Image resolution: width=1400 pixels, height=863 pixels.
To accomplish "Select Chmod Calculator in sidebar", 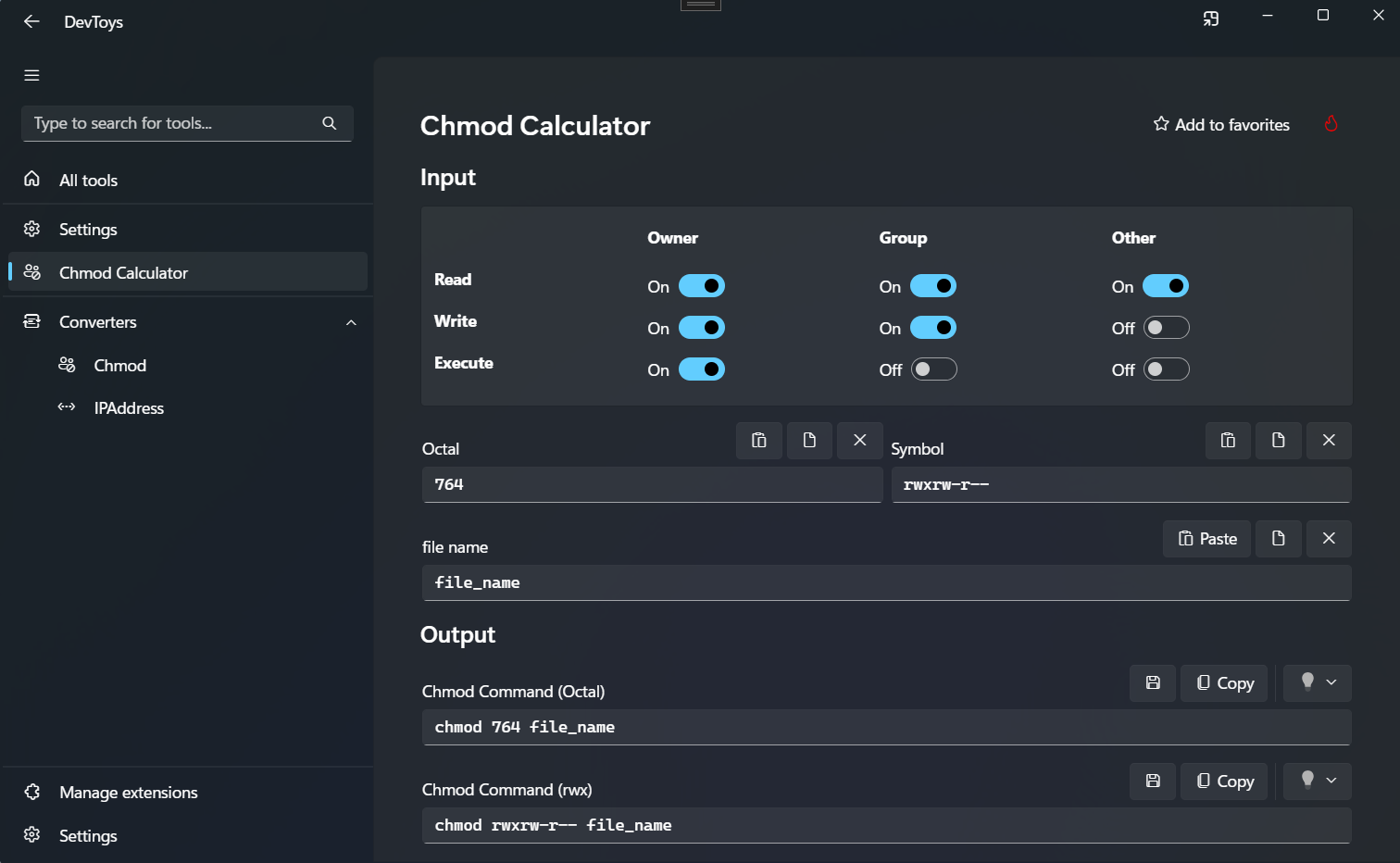I will (188, 272).
